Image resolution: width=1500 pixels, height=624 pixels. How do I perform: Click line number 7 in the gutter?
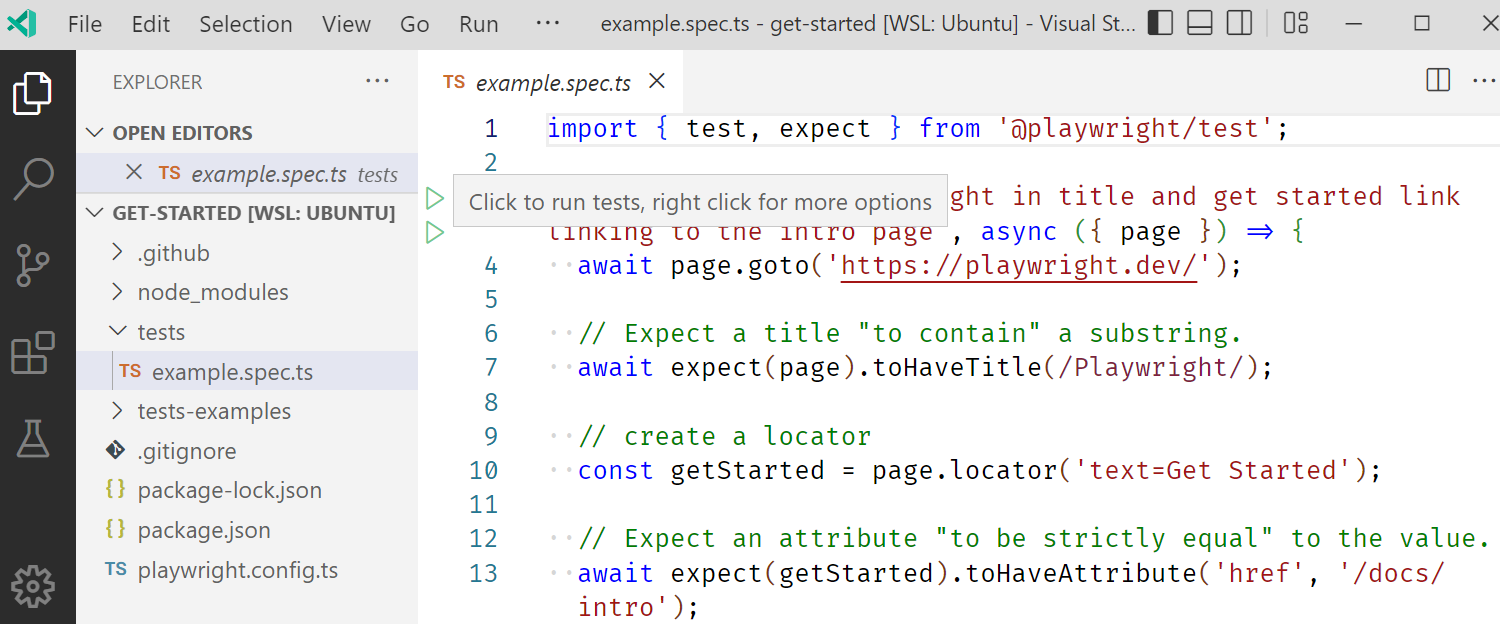tap(490, 368)
